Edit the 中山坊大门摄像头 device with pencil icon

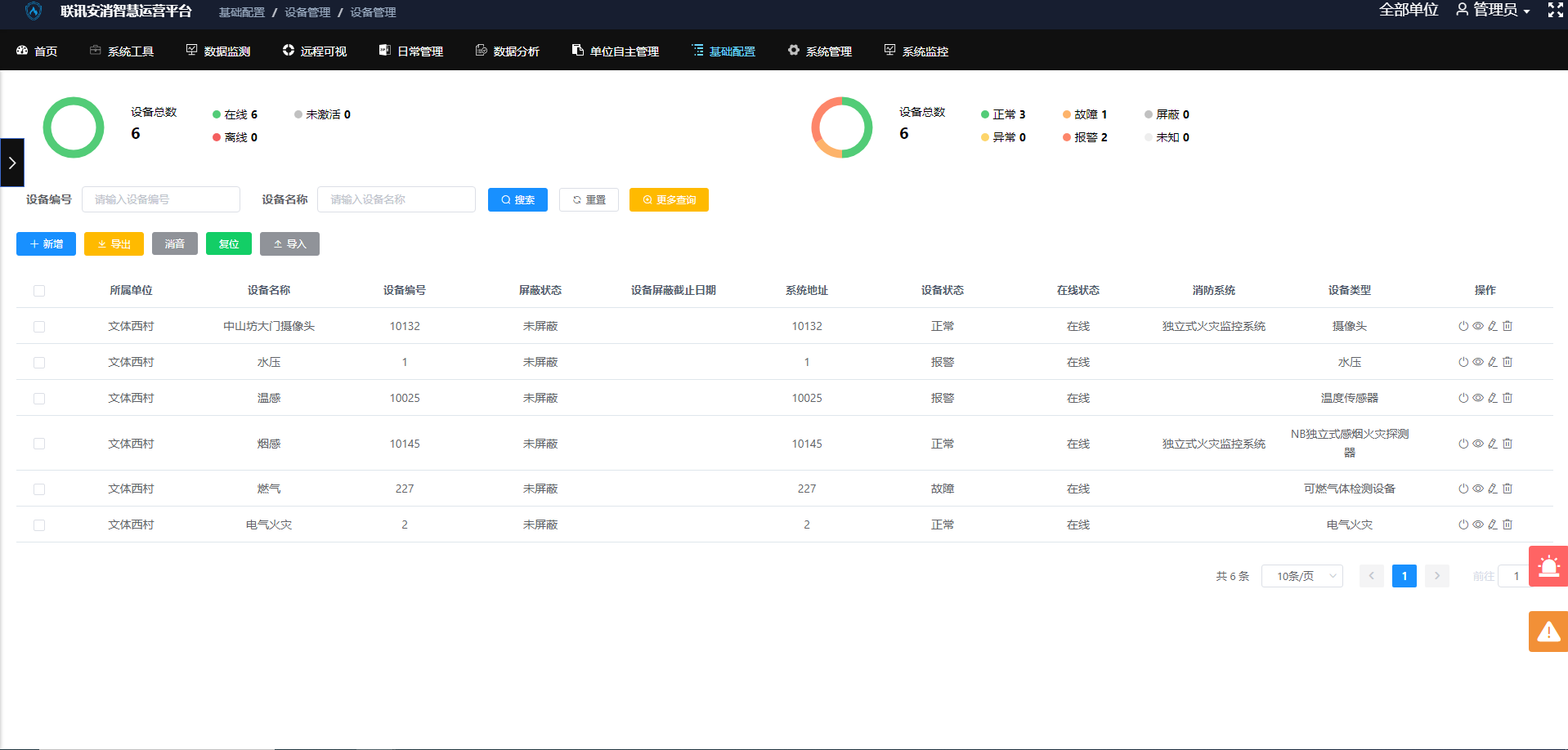(x=1493, y=326)
